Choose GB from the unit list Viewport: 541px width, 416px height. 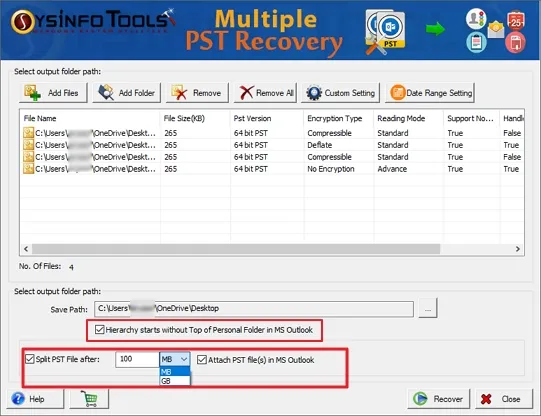pyautogui.click(x=175, y=381)
